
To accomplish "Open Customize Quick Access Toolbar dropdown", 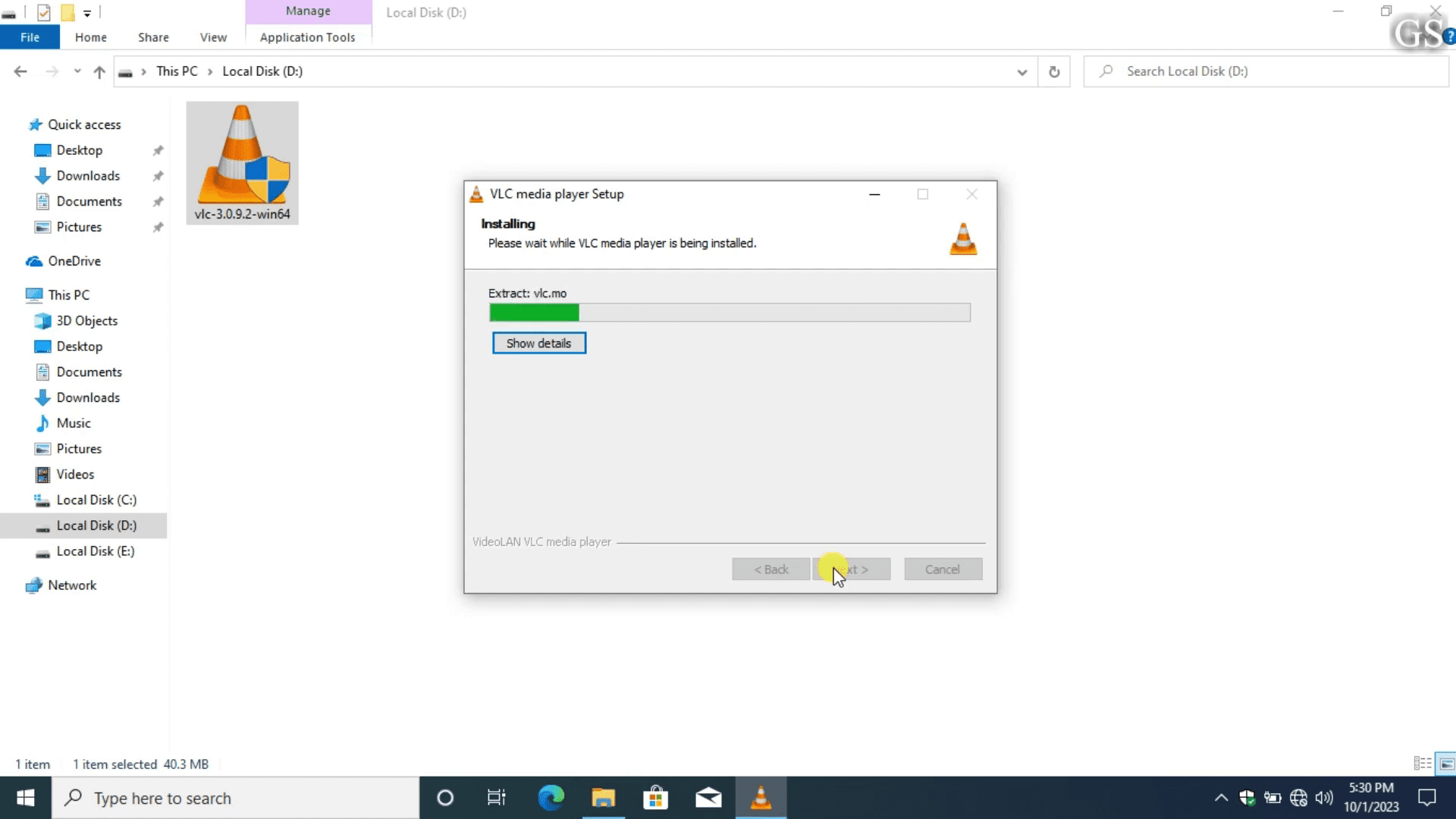I will pyautogui.click(x=87, y=13).
